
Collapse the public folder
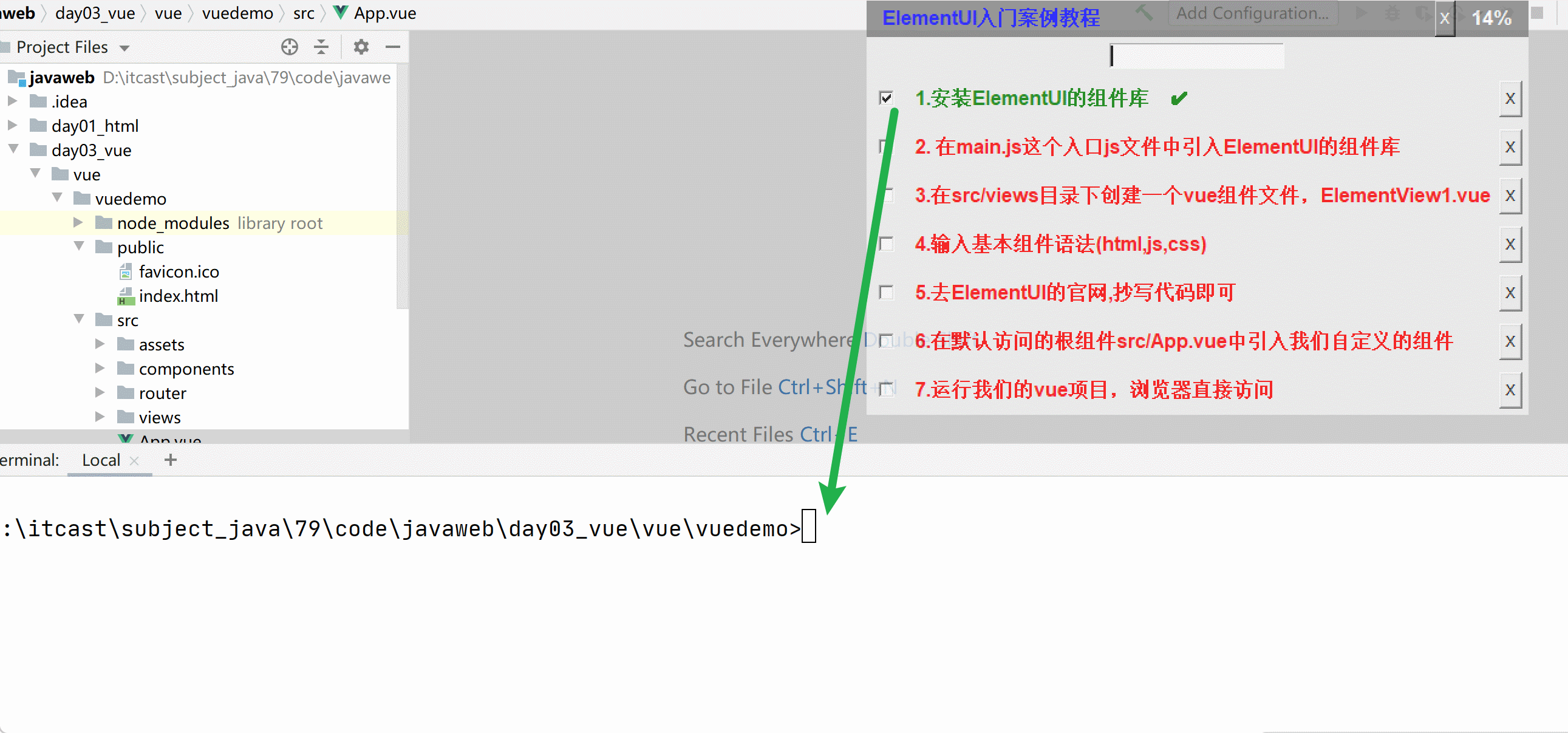(x=79, y=247)
